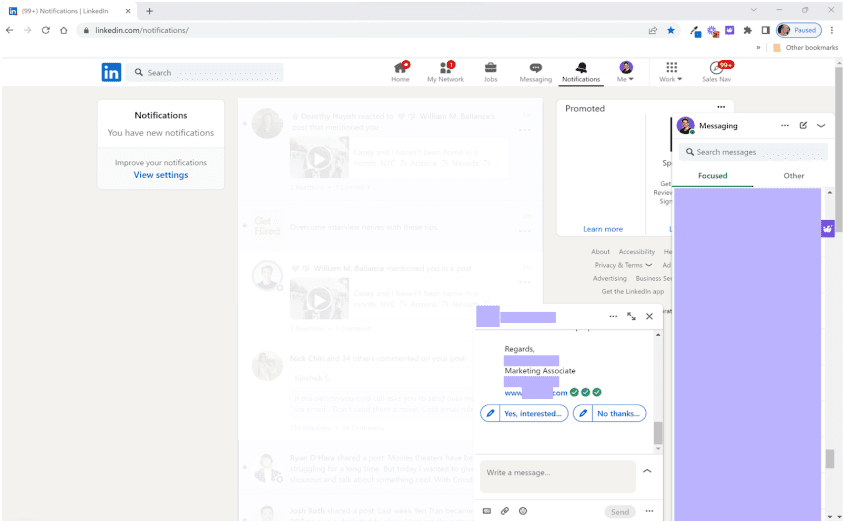Collapse the Messaging panel with the chevron
Viewport: 843px width, 522px height.
[x=821, y=126]
